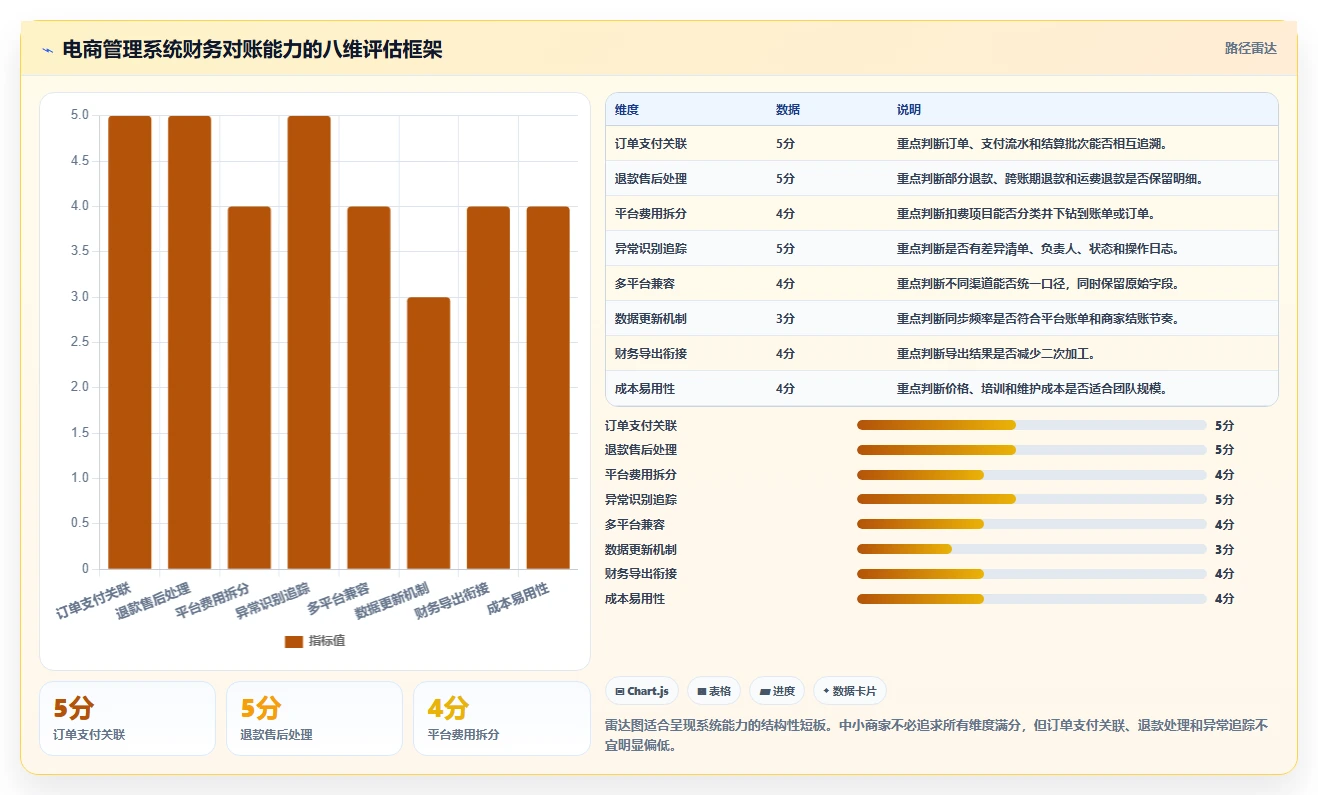Click the 5.0 y-axis label
Image resolution: width=1318 pixels, height=795 pixels.
point(79,115)
